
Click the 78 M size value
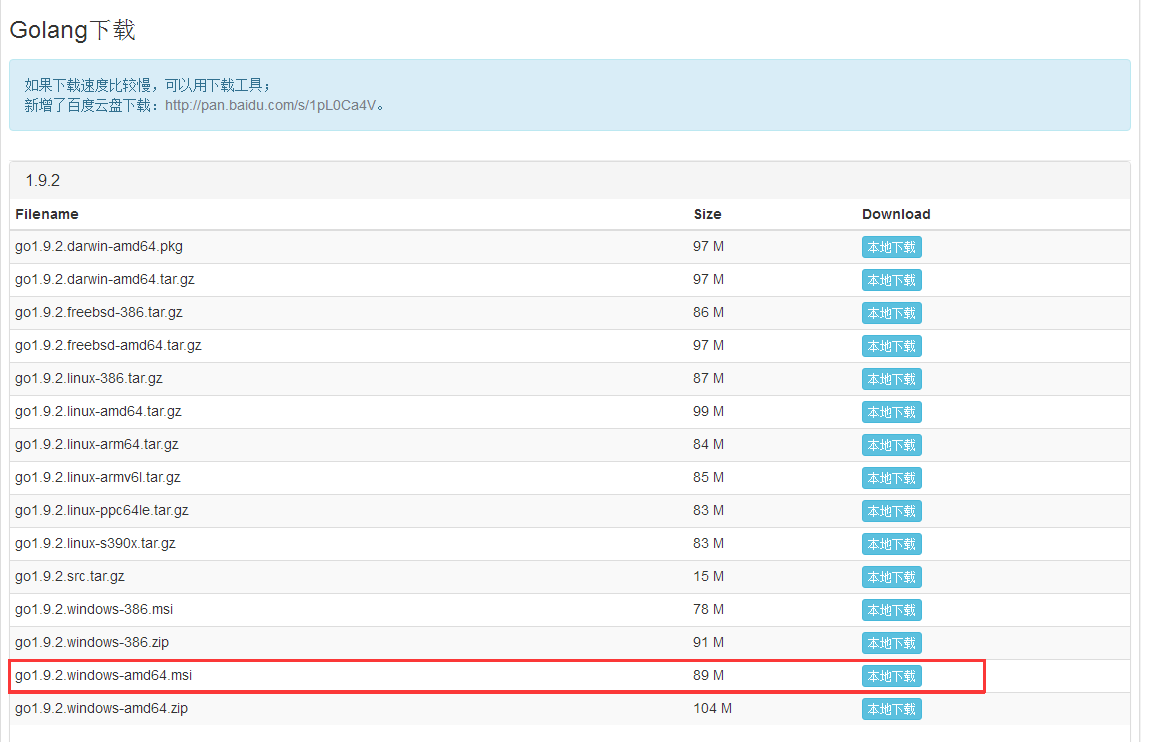(x=708, y=610)
